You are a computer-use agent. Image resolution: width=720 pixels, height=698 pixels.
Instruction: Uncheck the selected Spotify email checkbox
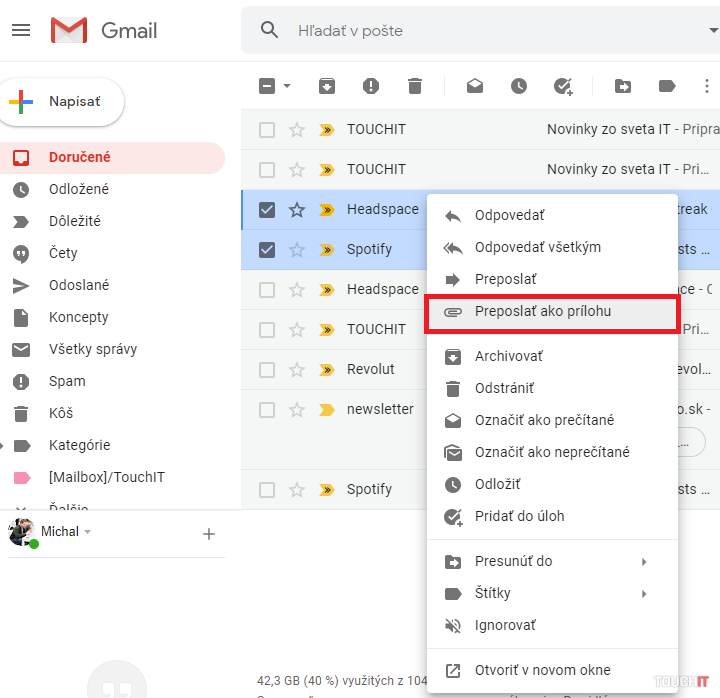pyautogui.click(x=267, y=249)
